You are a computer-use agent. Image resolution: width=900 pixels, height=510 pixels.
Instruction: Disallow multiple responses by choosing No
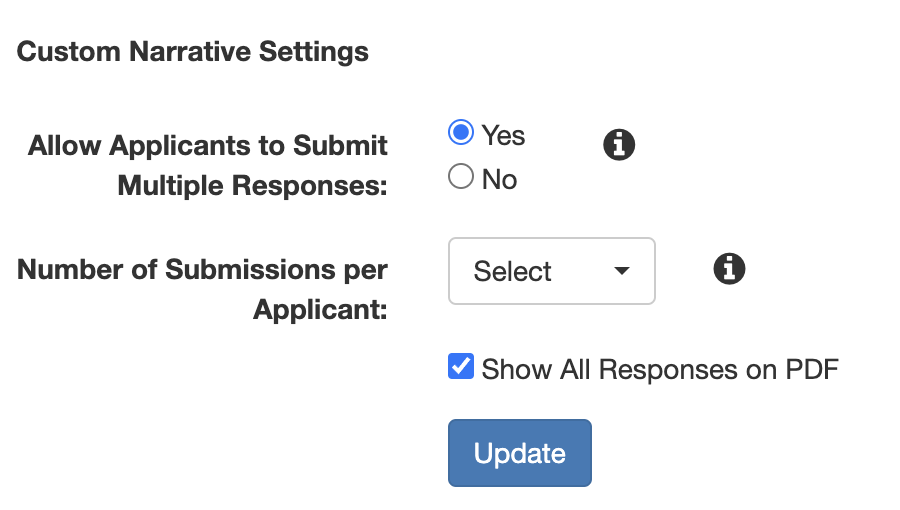461,177
